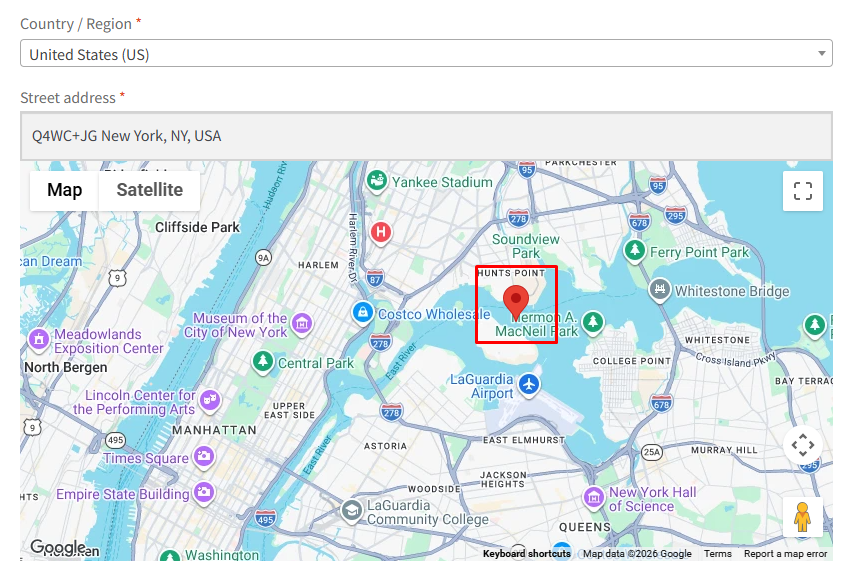Open Keyboard shortcuts
This screenshot has height=576, width=856.
pyautogui.click(x=526, y=554)
